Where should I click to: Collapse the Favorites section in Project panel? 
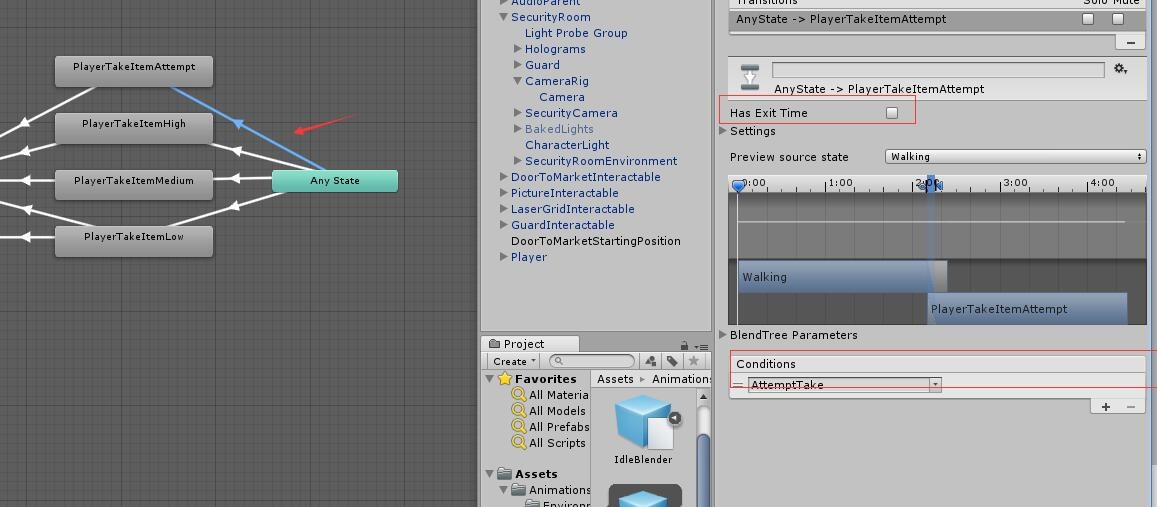pos(490,379)
